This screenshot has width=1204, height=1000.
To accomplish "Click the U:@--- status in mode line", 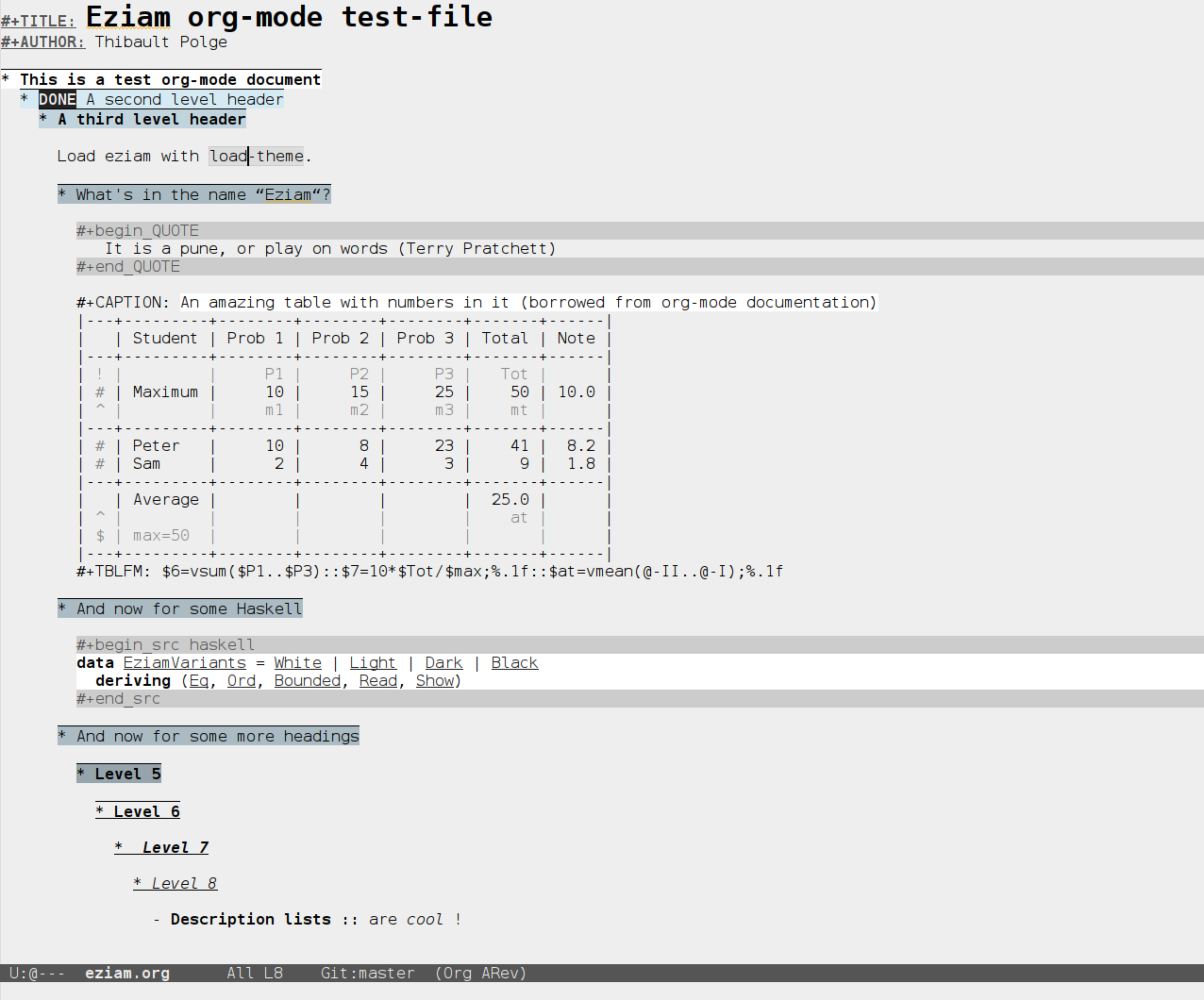I will point(38,974).
